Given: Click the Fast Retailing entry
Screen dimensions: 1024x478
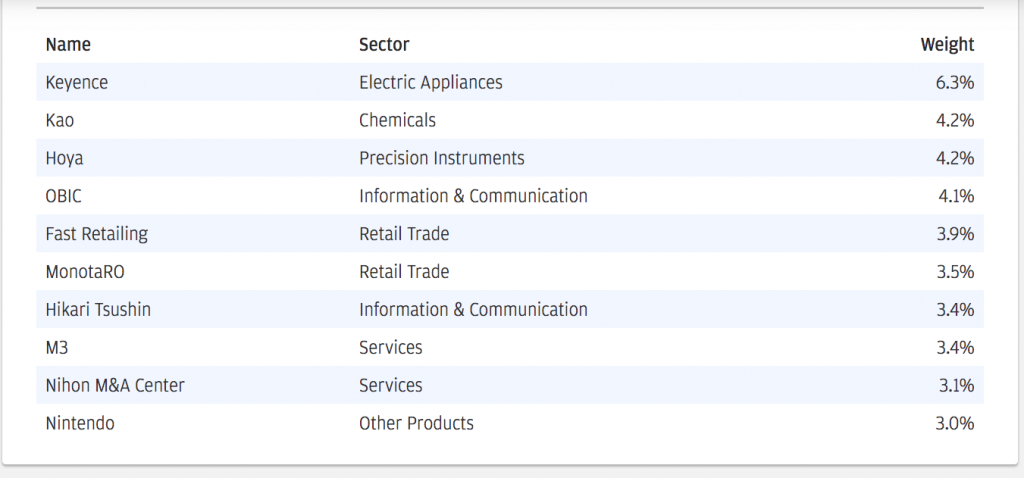Looking at the screenshot, I should click(97, 234).
